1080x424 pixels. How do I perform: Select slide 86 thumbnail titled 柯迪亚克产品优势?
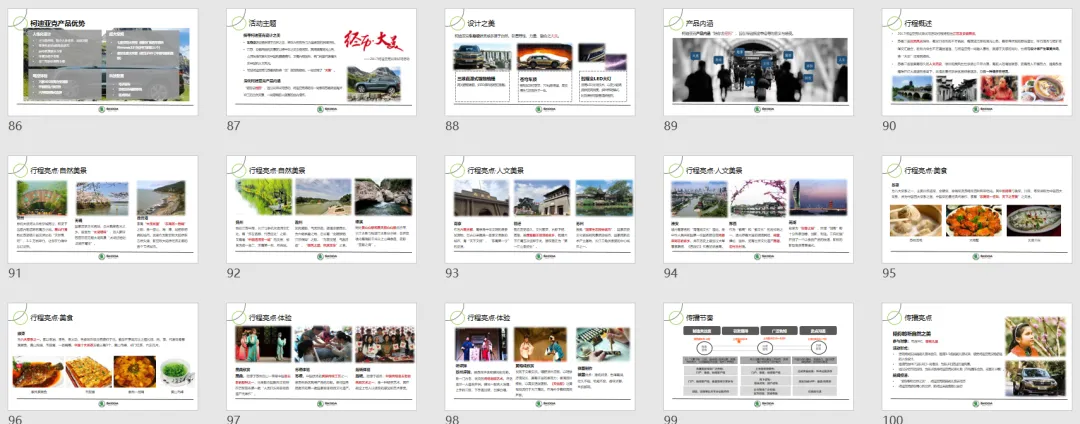point(103,62)
